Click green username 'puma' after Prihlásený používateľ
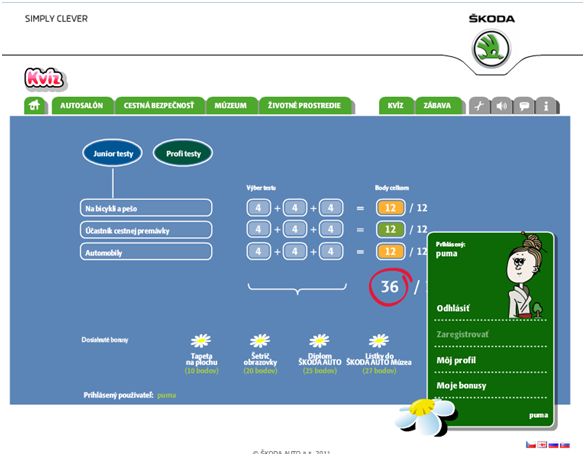The image size is (585, 456). pos(167,395)
